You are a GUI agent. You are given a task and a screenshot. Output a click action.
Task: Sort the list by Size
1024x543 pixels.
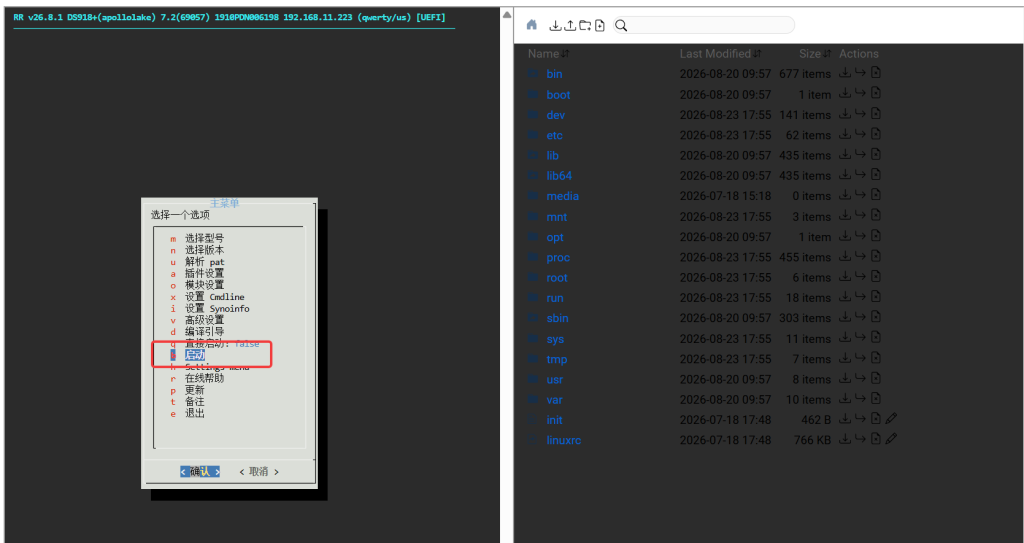815,54
